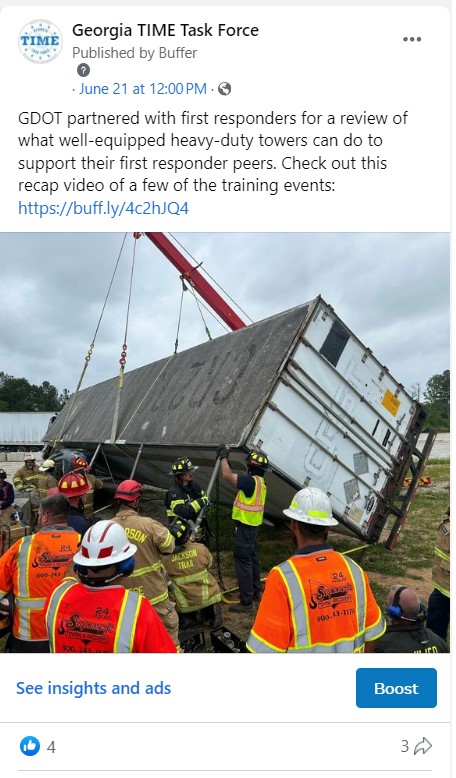
Task: Click the red crane boom in the photo
Action: point(194,279)
